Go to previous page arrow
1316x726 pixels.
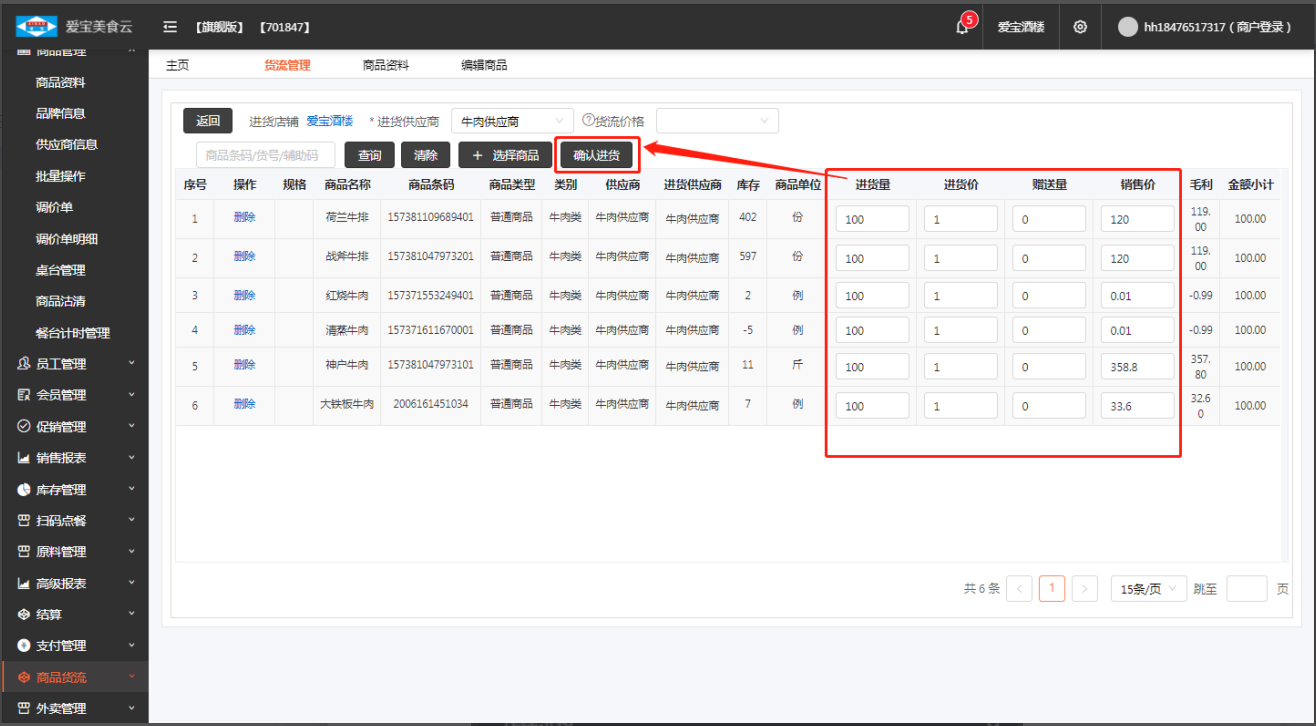pos(1019,589)
